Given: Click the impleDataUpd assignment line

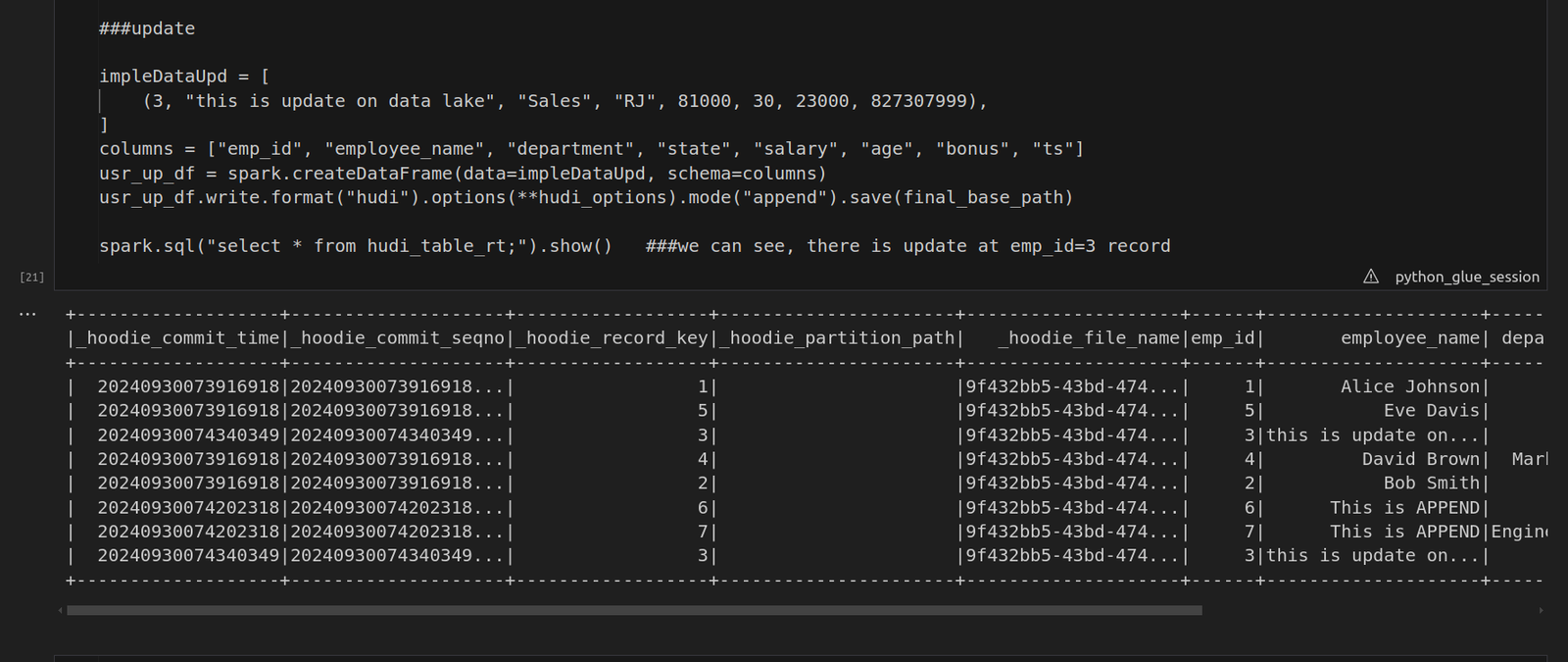Looking at the screenshot, I should click(184, 76).
